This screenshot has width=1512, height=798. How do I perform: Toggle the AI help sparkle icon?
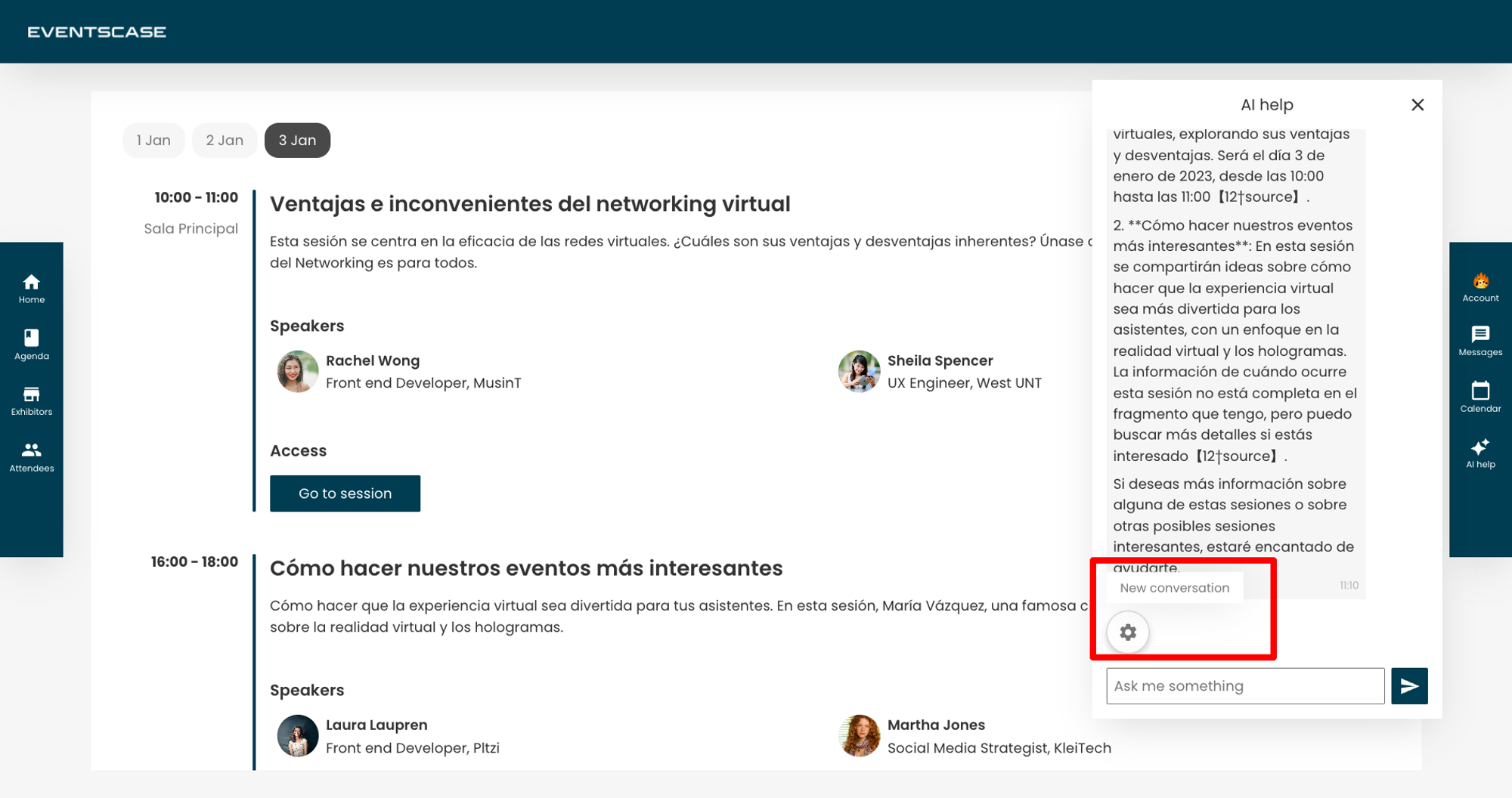pos(1479,453)
